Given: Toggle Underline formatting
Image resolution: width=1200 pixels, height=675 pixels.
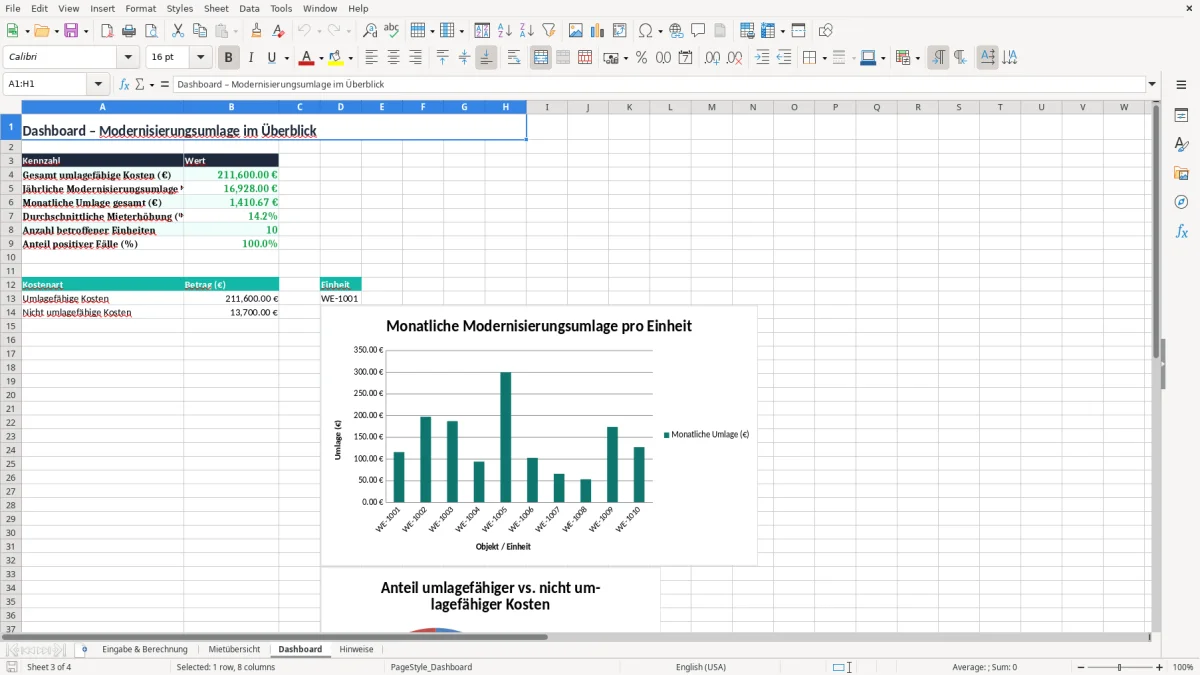Looking at the screenshot, I should tap(271, 58).
